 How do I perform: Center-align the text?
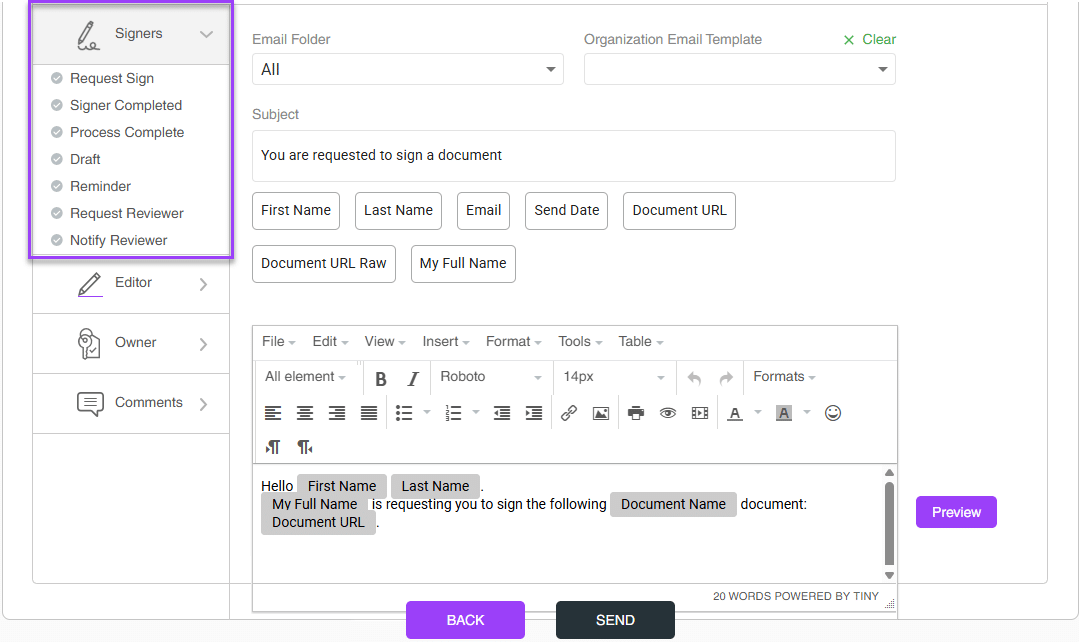click(x=305, y=413)
